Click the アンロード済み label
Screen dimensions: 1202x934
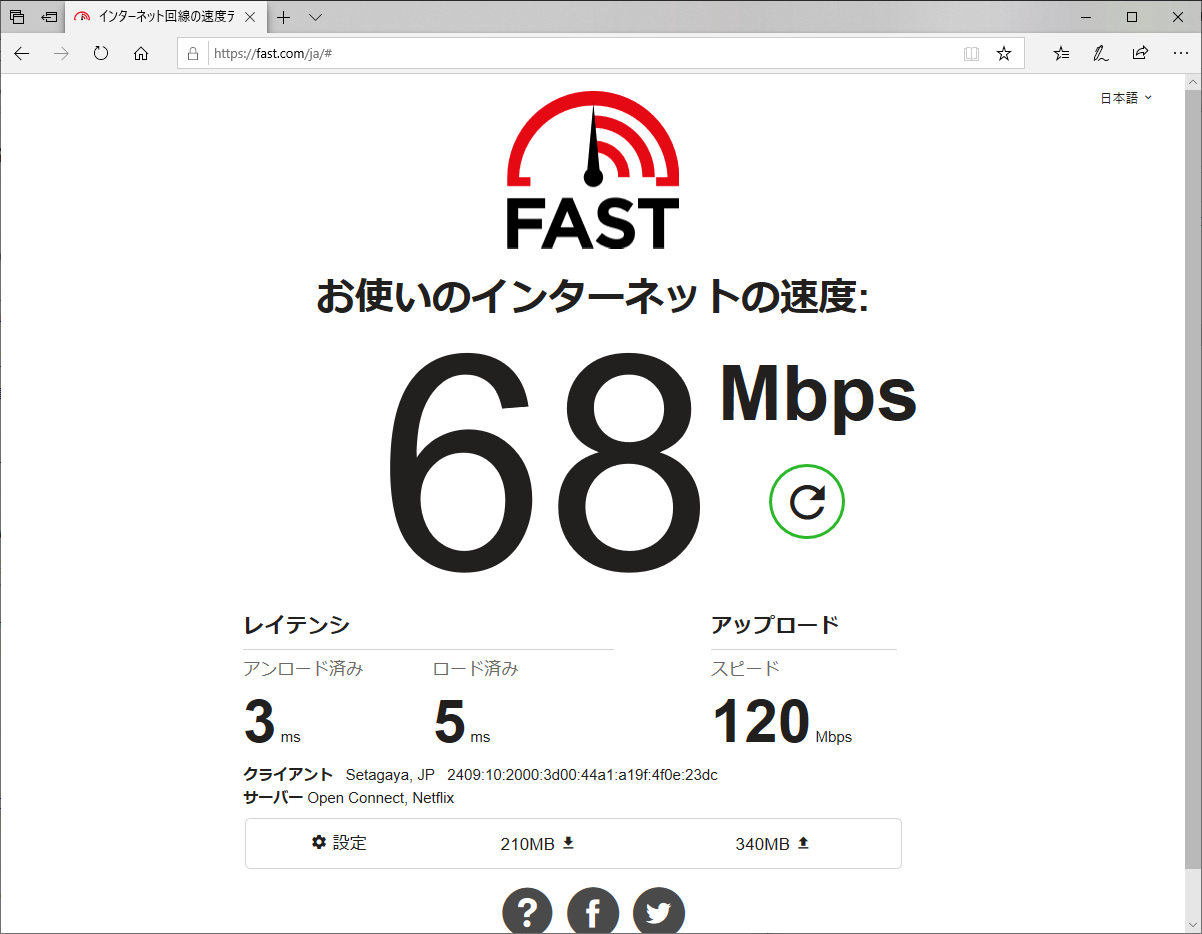(303, 669)
